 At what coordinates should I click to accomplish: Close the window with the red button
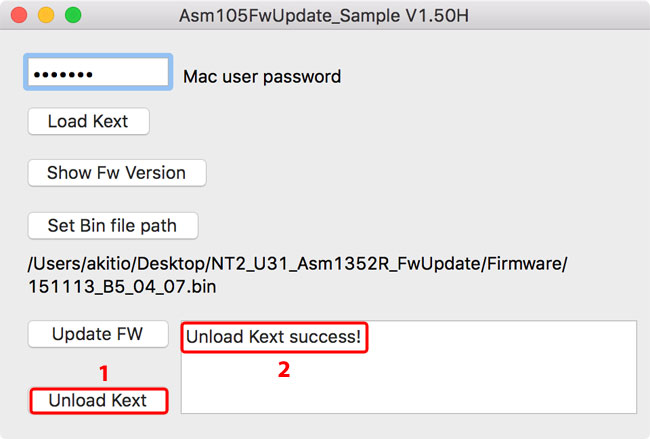pos(21,16)
